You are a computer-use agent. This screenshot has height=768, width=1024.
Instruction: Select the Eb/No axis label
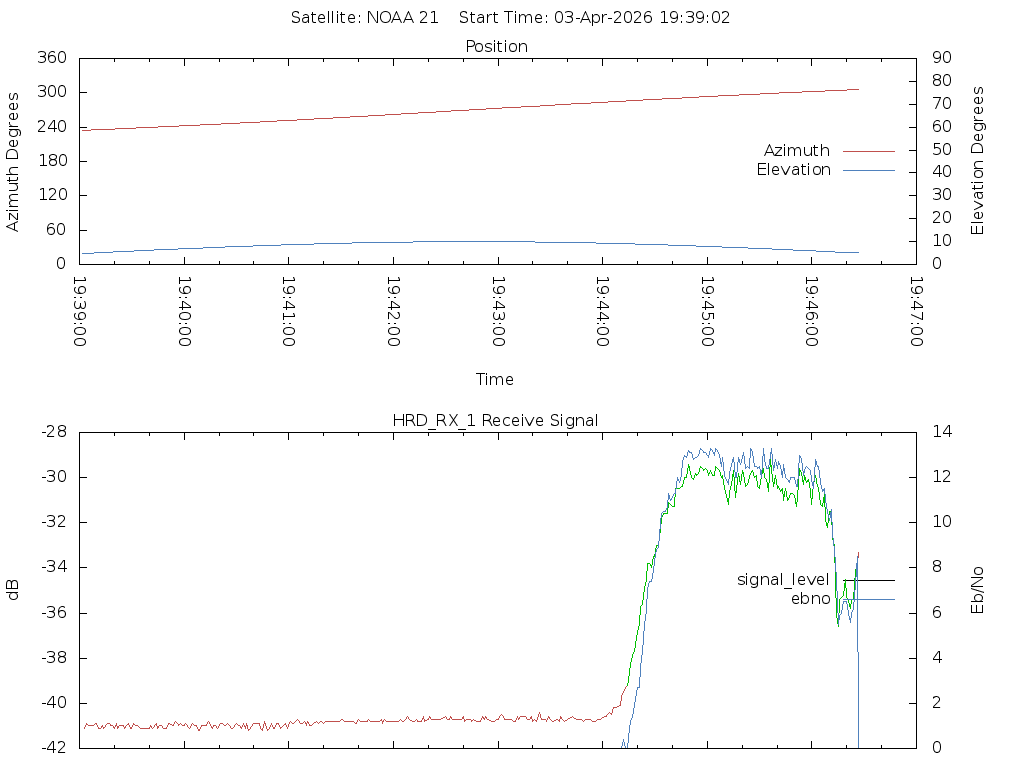[978, 590]
